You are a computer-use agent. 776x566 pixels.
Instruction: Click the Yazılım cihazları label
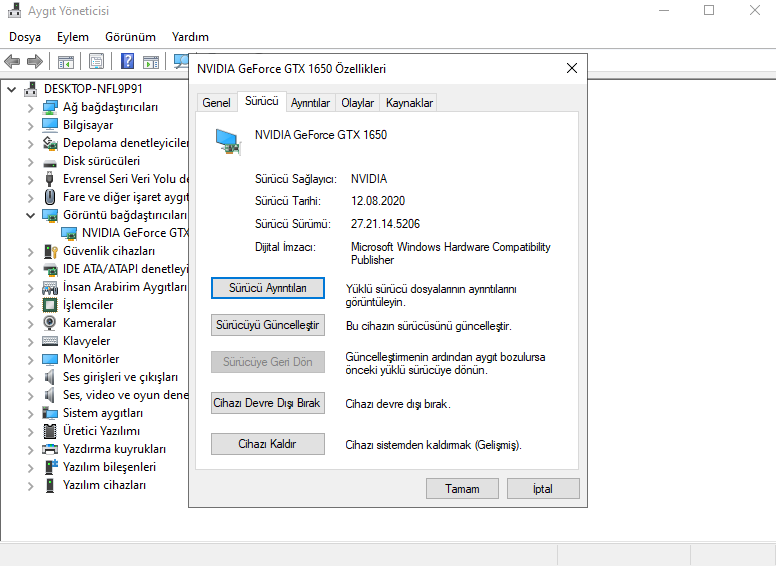(104, 485)
